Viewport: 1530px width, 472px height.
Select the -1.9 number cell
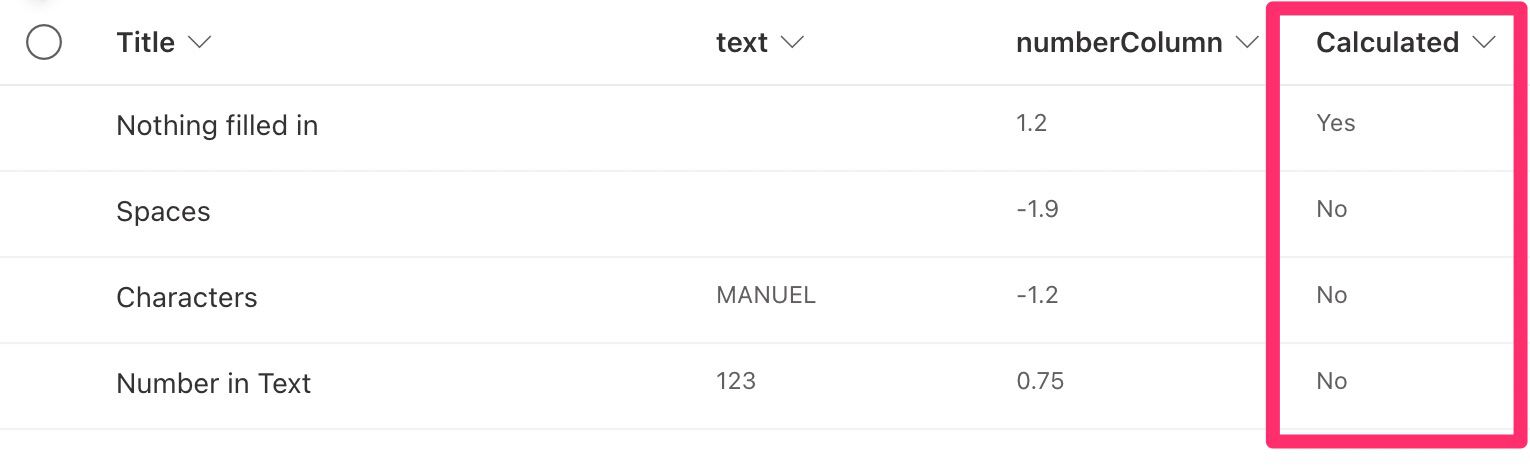point(1037,209)
